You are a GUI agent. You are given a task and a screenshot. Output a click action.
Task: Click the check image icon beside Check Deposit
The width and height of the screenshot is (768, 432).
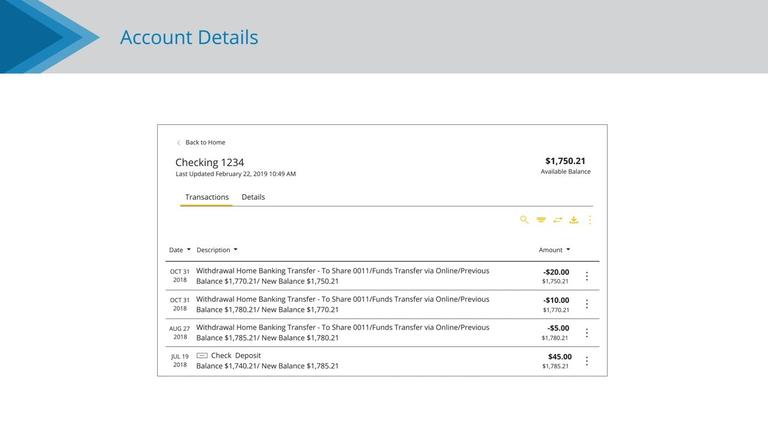coord(202,356)
